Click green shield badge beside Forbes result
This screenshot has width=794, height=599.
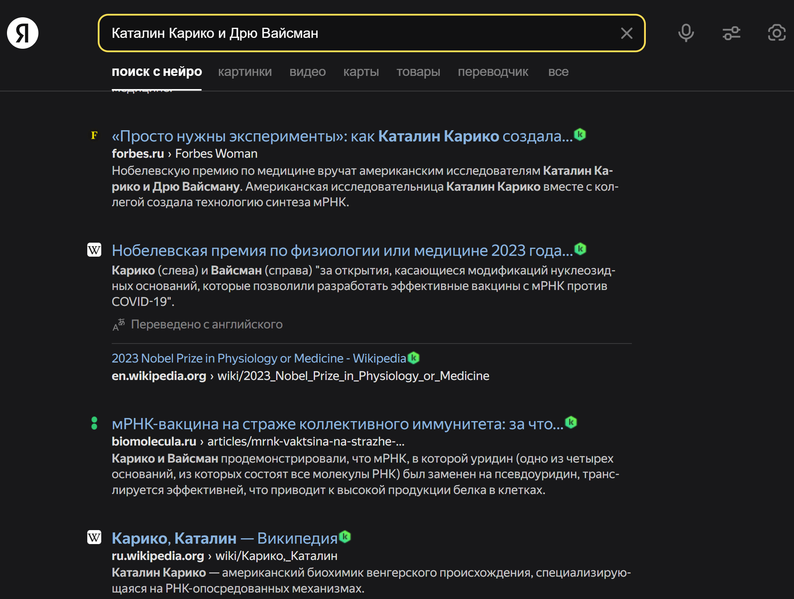[580, 135]
